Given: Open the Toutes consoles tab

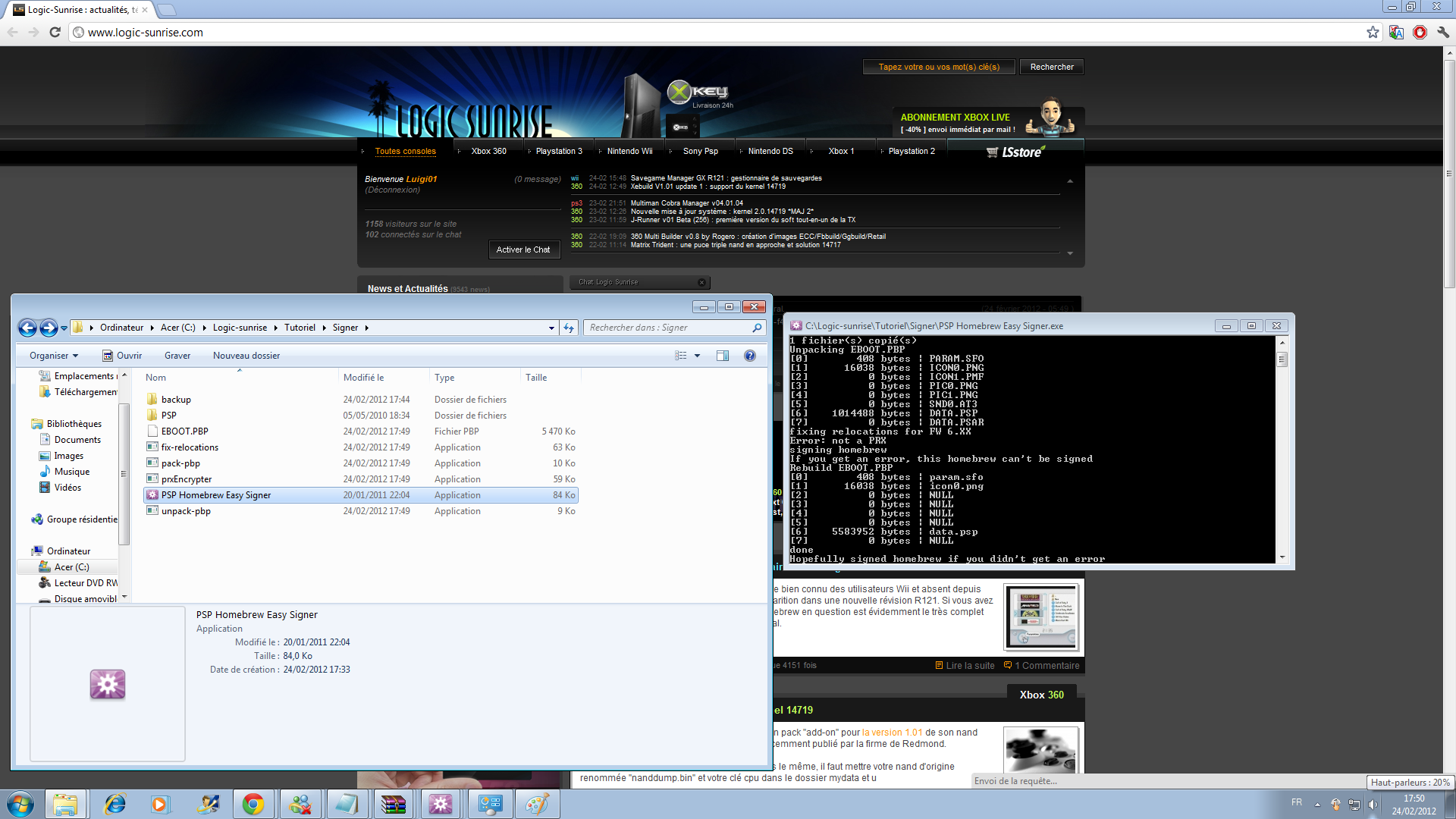Looking at the screenshot, I should click(x=405, y=151).
